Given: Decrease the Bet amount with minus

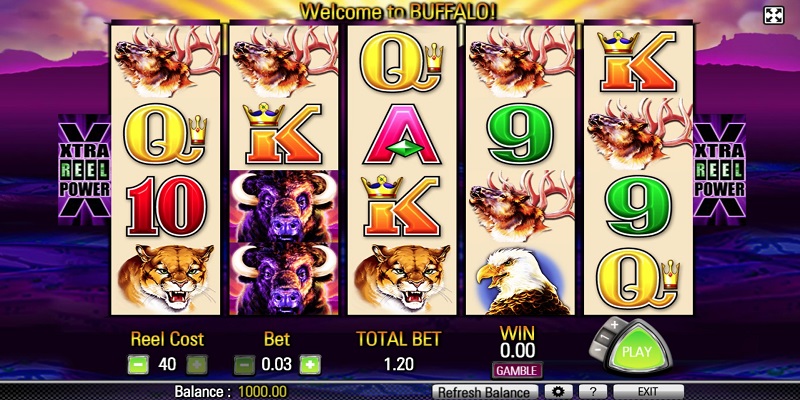Looking at the screenshot, I should pos(244,365).
